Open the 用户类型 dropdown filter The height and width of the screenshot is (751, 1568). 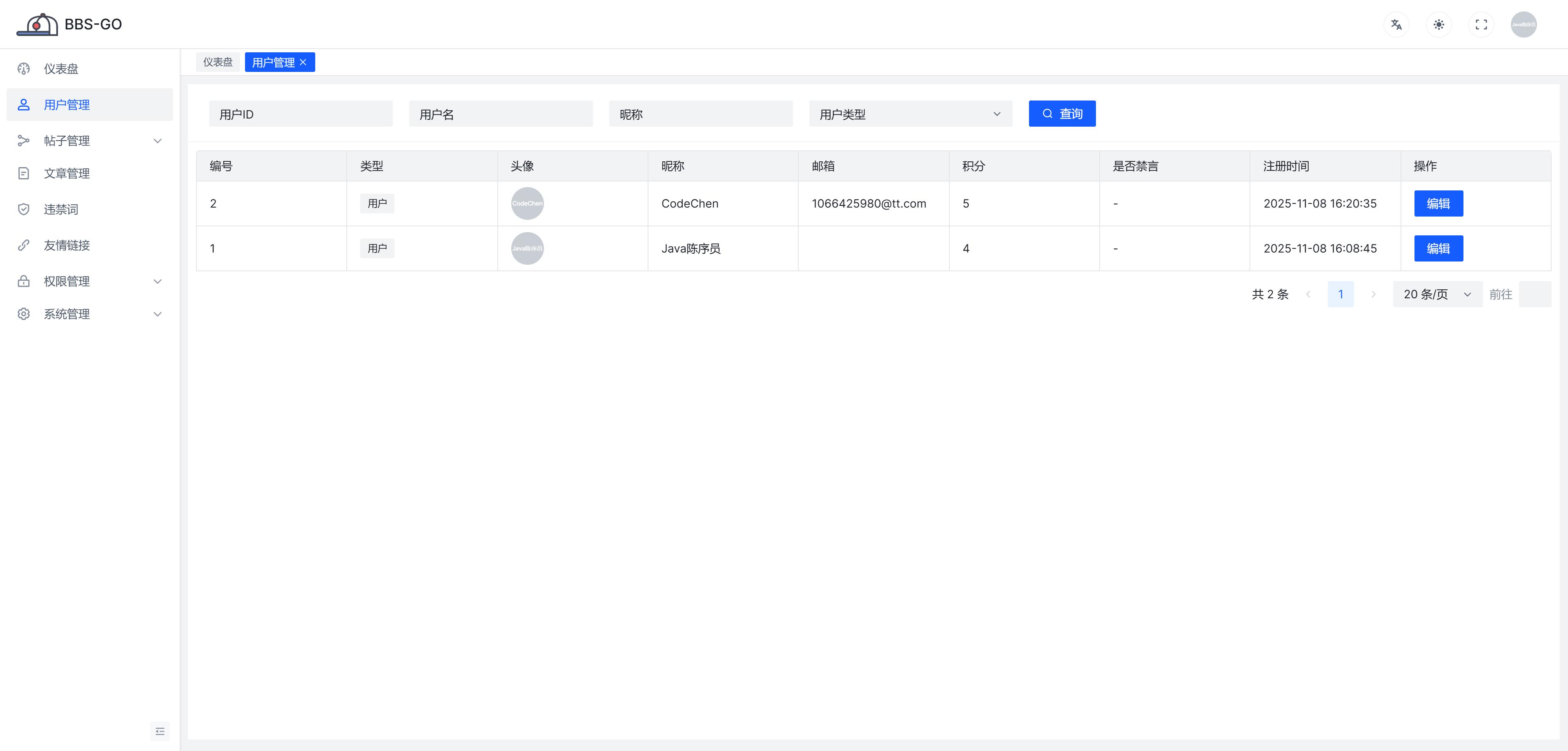point(910,114)
